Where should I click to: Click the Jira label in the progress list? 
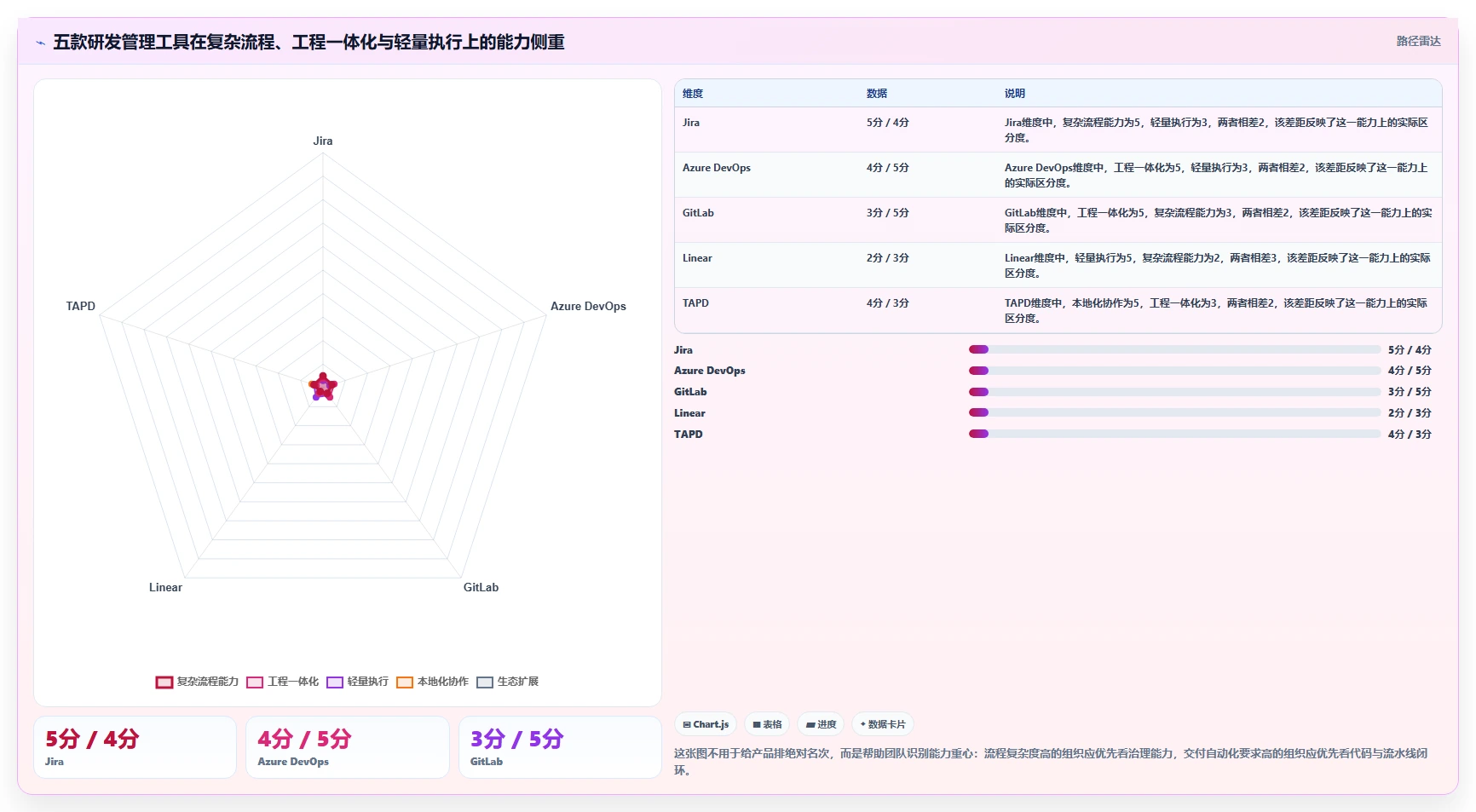683,350
